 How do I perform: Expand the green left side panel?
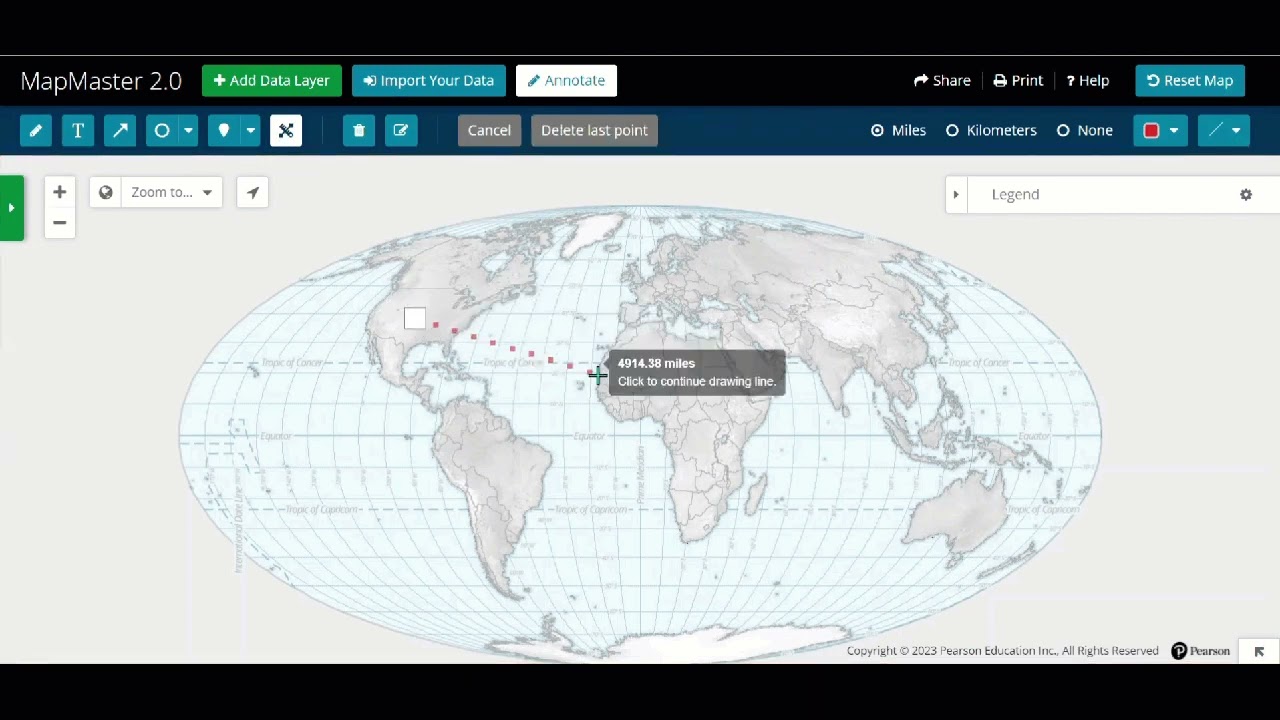tap(11, 208)
